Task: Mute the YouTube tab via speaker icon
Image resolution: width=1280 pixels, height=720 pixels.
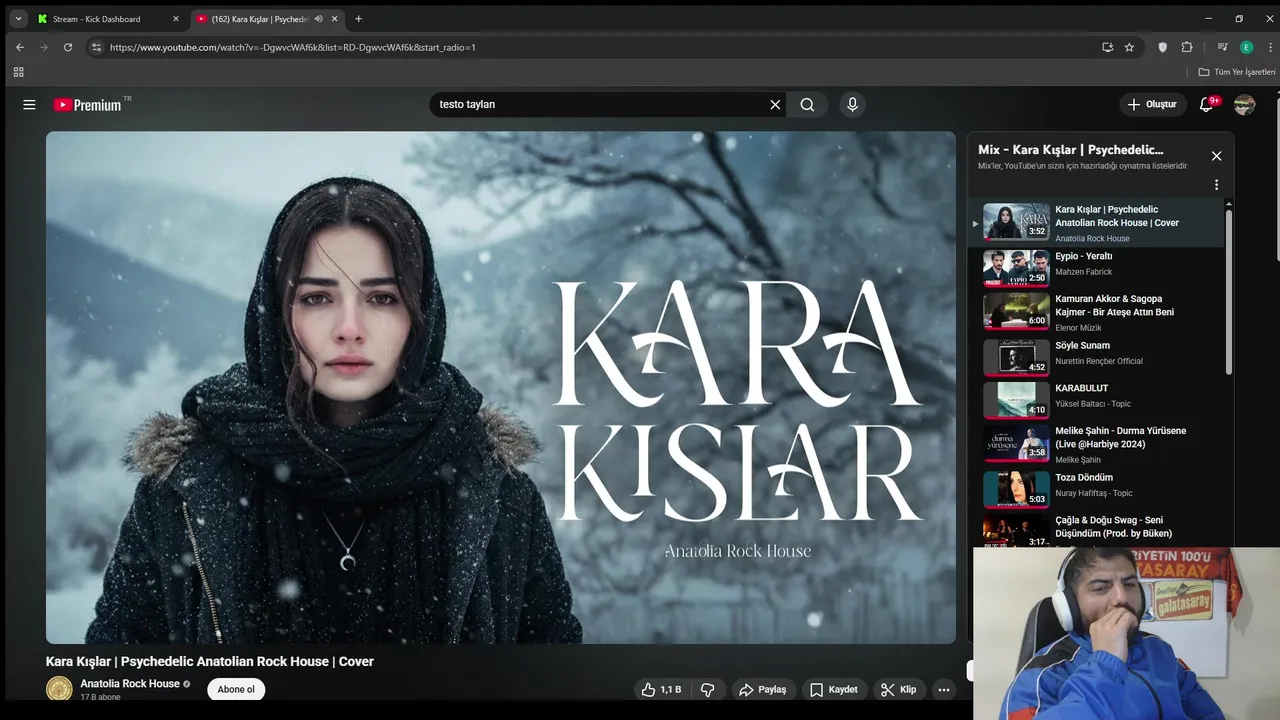Action: tap(318, 19)
